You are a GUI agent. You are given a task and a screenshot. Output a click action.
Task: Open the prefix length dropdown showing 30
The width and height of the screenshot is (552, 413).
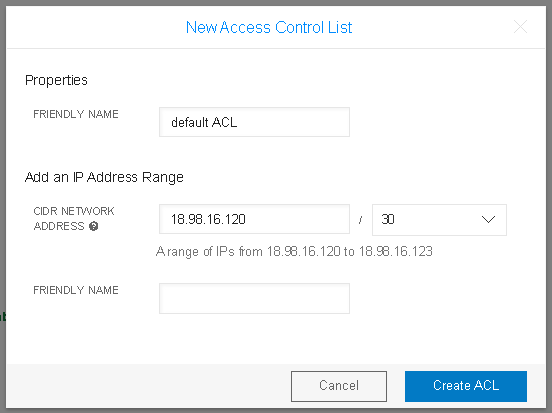pyautogui.click(x=439, y=220)
